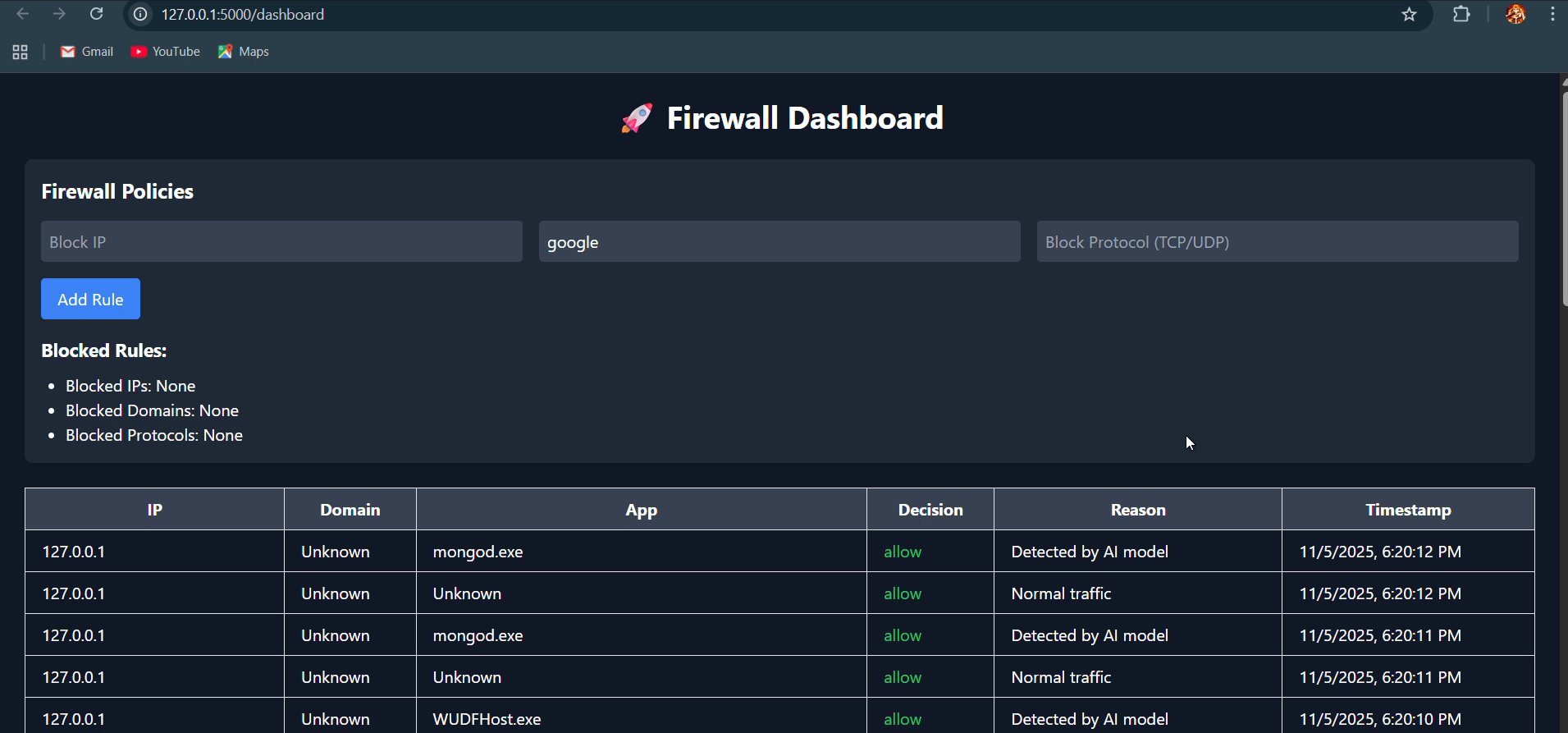
Task: Open the apps grid shortcut
Action: click(21, 52)
